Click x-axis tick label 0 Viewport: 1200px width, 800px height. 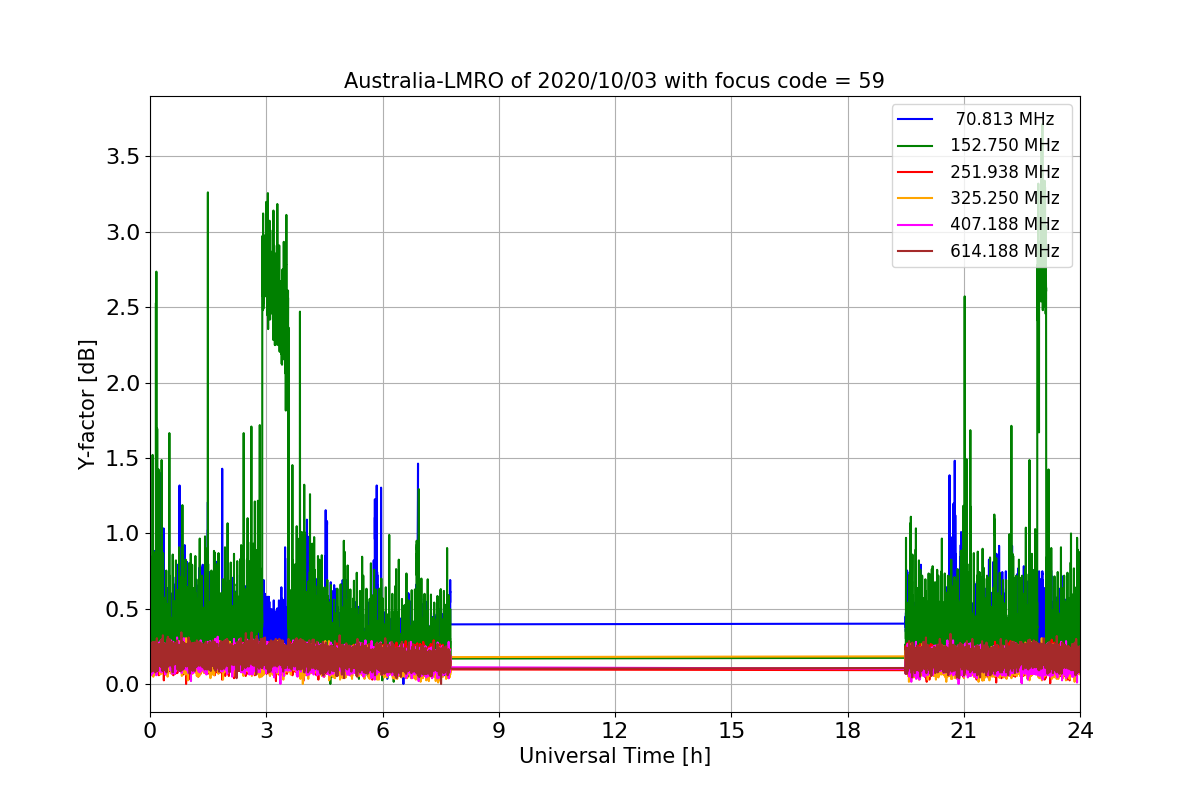[150, 731]
